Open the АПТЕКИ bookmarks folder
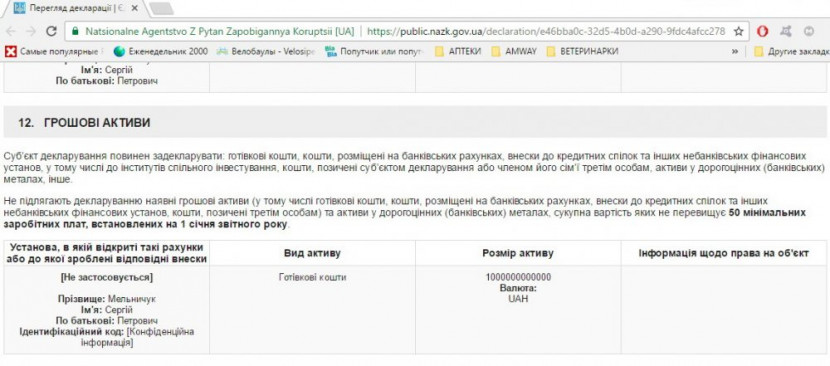830x366 pixels. pos(458,51)
